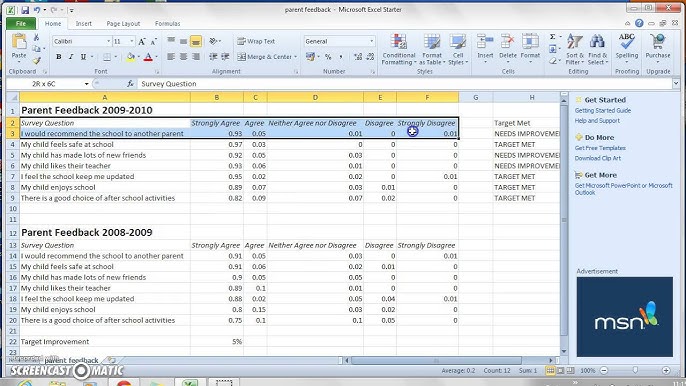
Task: Toggle Italic formatting
Action: click(x=71, y=56)
